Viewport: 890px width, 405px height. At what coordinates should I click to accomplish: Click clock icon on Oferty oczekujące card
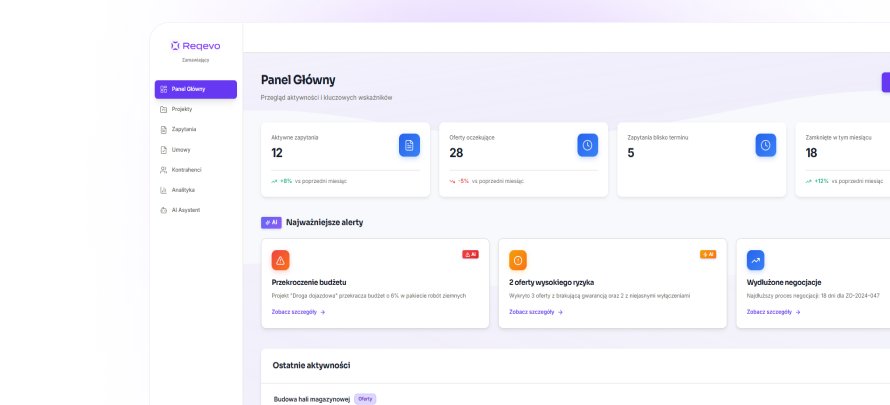tap(587, 145)
